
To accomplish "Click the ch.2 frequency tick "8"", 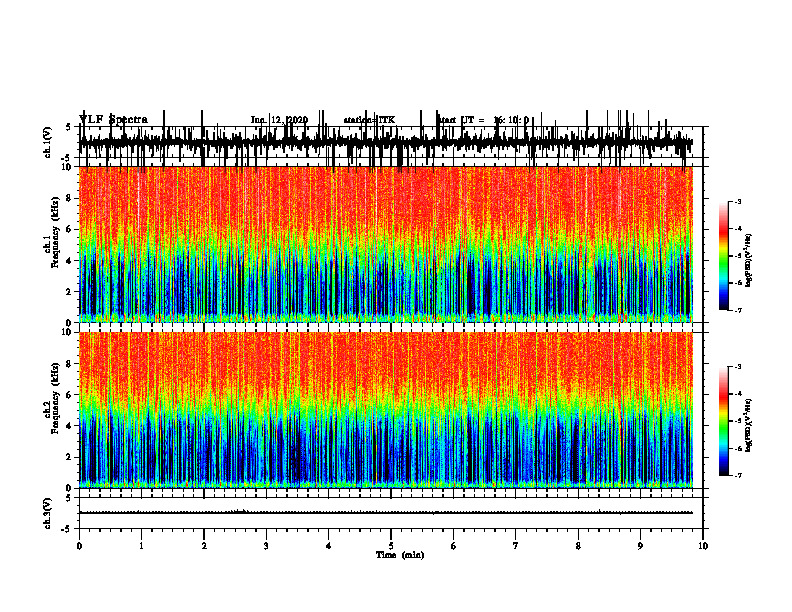I will pos(69,364).
